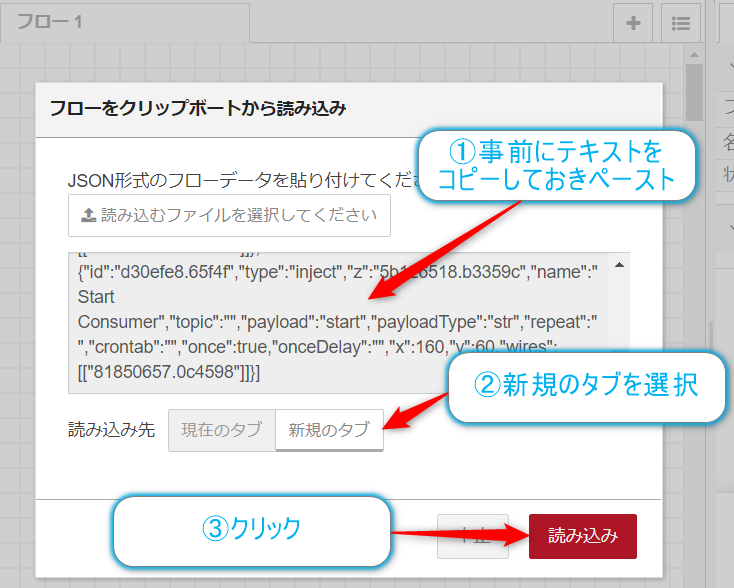The height and width of the screenshot is (588, 734).
Task: Click the 読み込むファイルを選択してください file button
Action: pos(229,215)
